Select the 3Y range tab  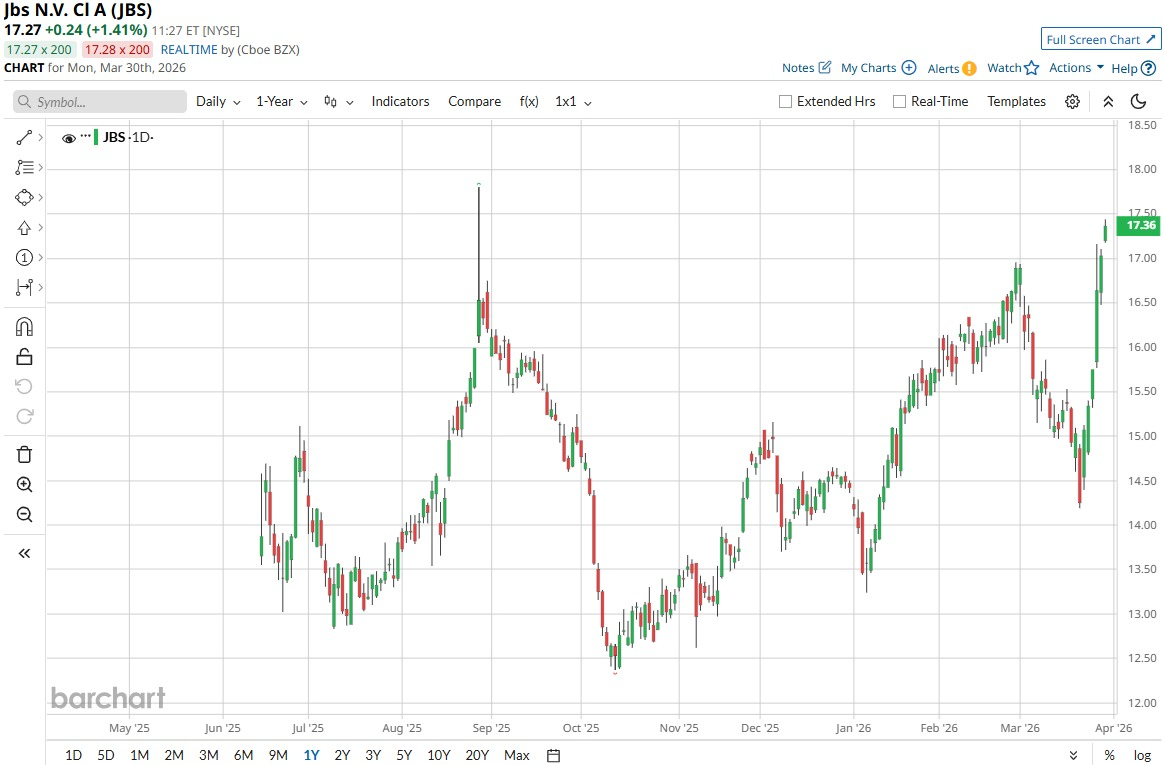point(373,755)
